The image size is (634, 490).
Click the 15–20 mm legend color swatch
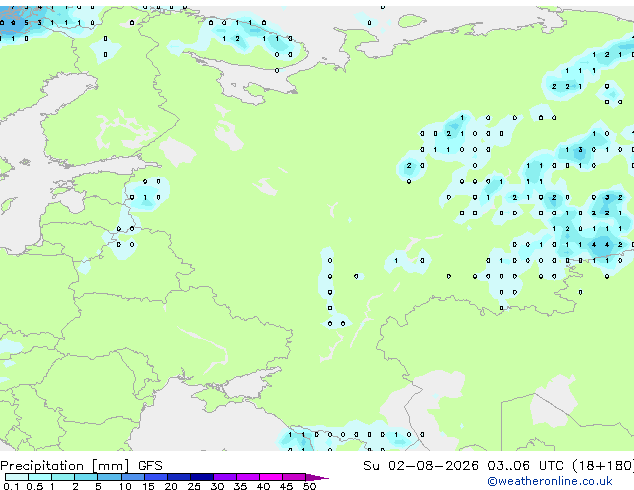click(x=156, y=477)
